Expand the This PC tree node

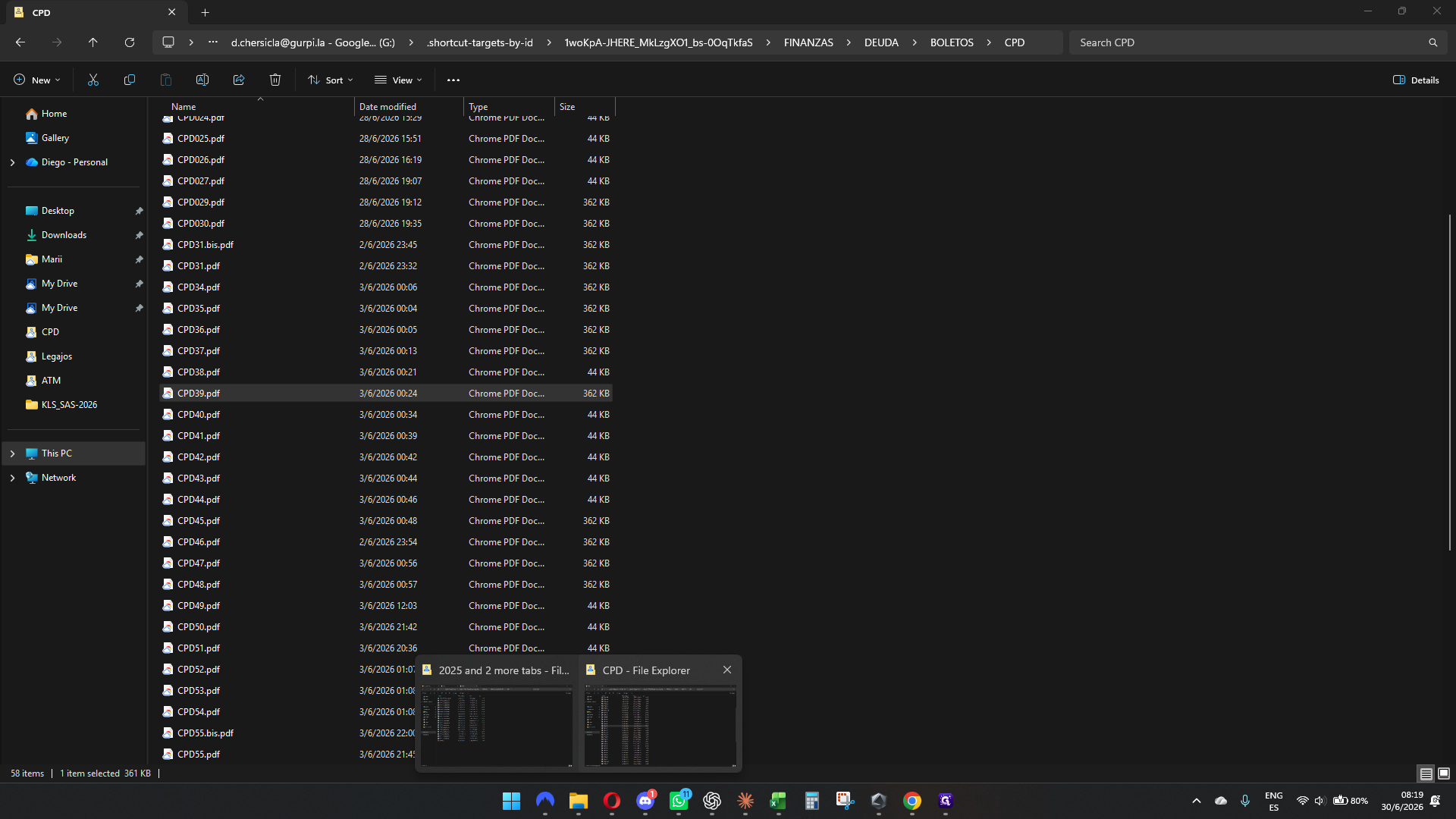(12, 453)
